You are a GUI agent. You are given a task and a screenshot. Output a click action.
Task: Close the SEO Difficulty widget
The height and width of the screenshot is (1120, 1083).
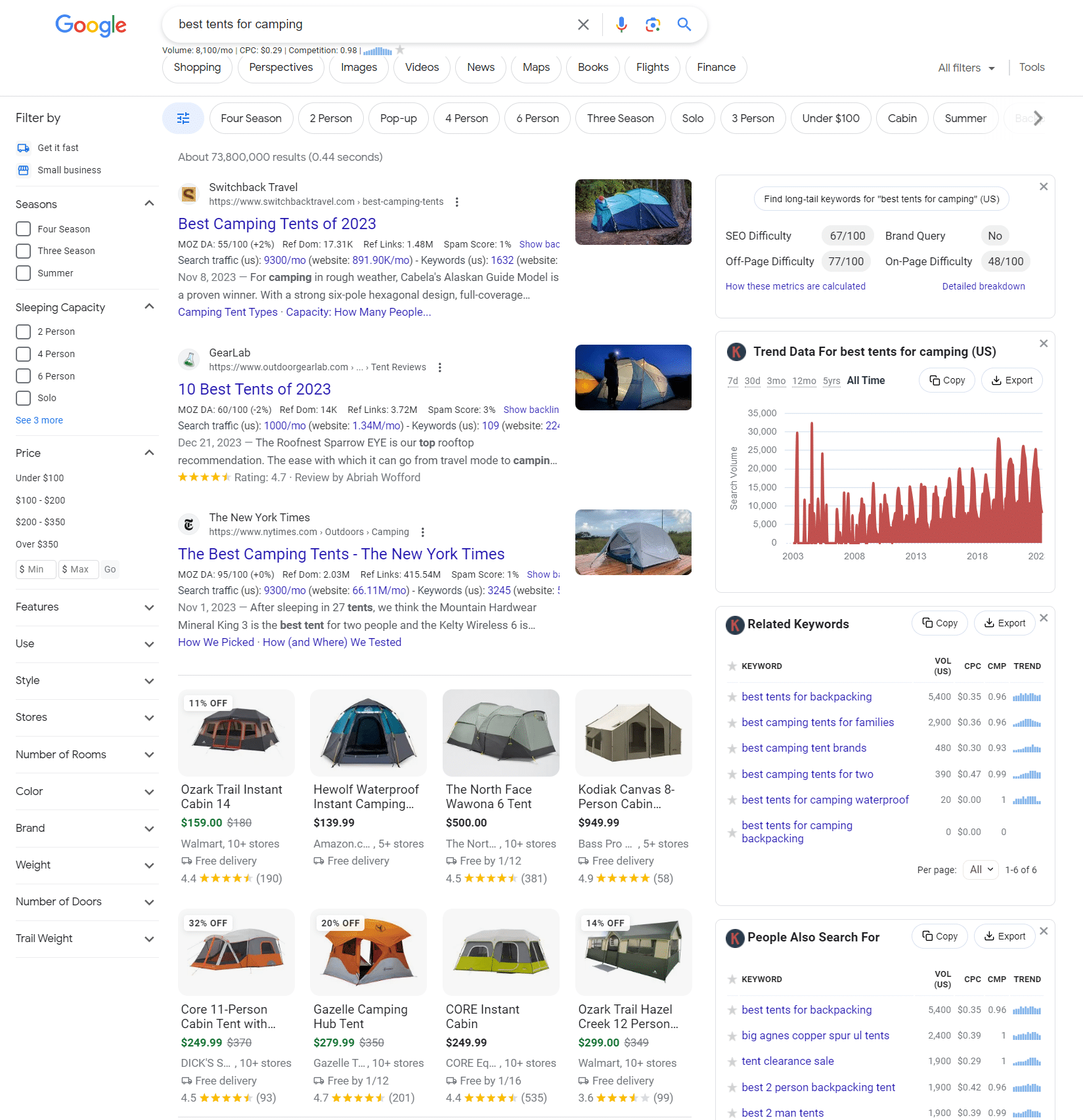[x=1044, y=187]
